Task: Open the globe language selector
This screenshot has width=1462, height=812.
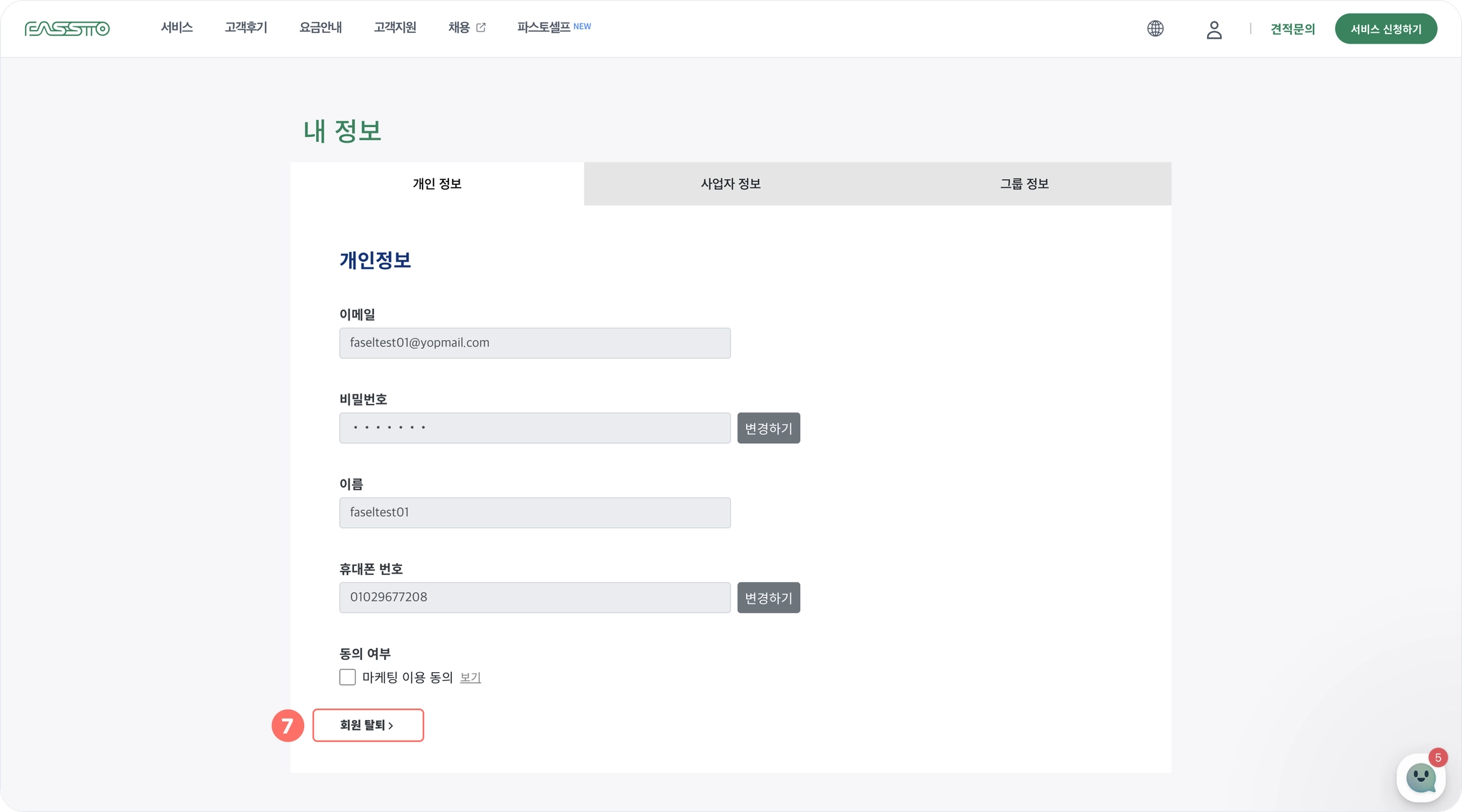Action: tap(1155, 29)
